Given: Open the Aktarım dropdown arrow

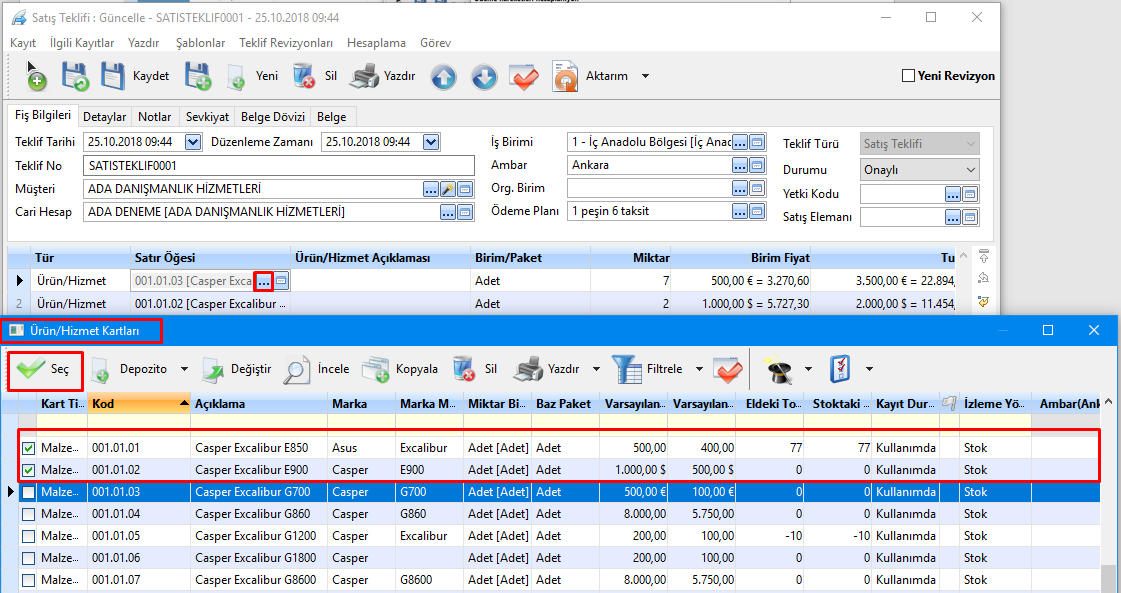Looking at the screenshot, I should 645,76.
